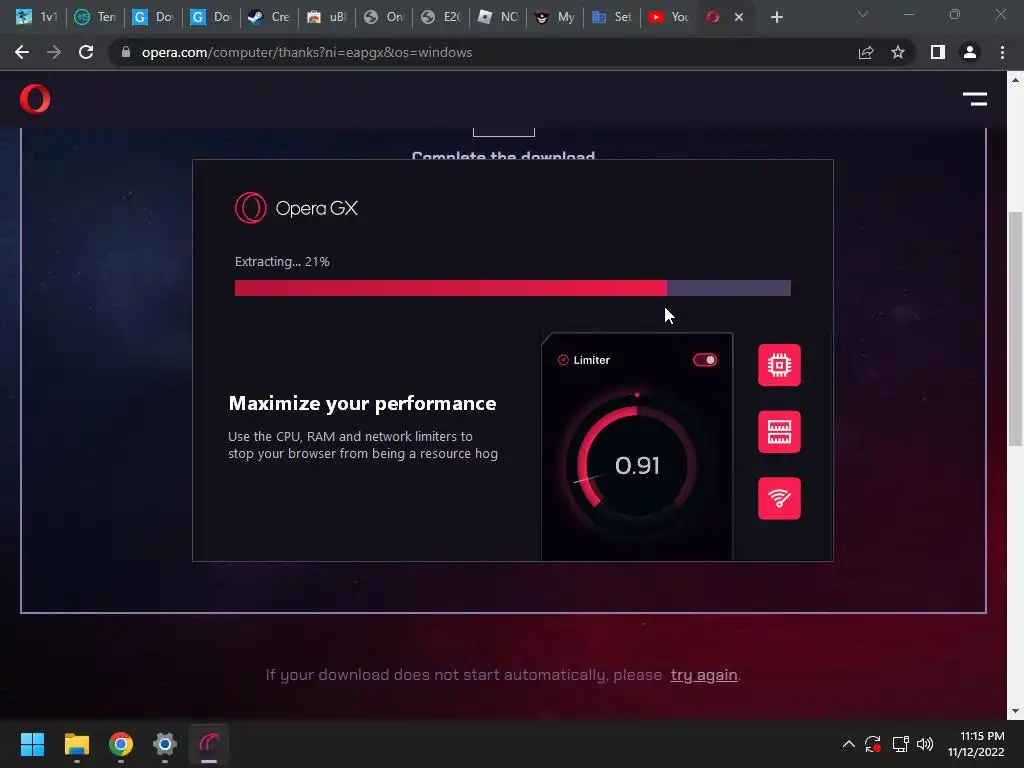1024x768 pixels.
Task: Open Settings gear in taskbar
Action: click(165, 744)
